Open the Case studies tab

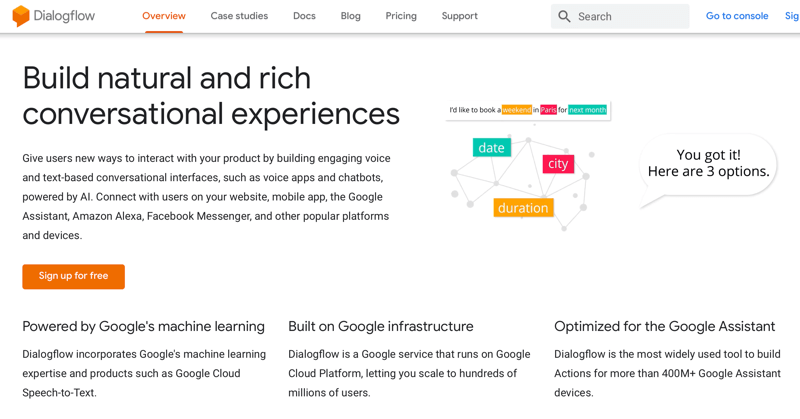pos(239,16)
